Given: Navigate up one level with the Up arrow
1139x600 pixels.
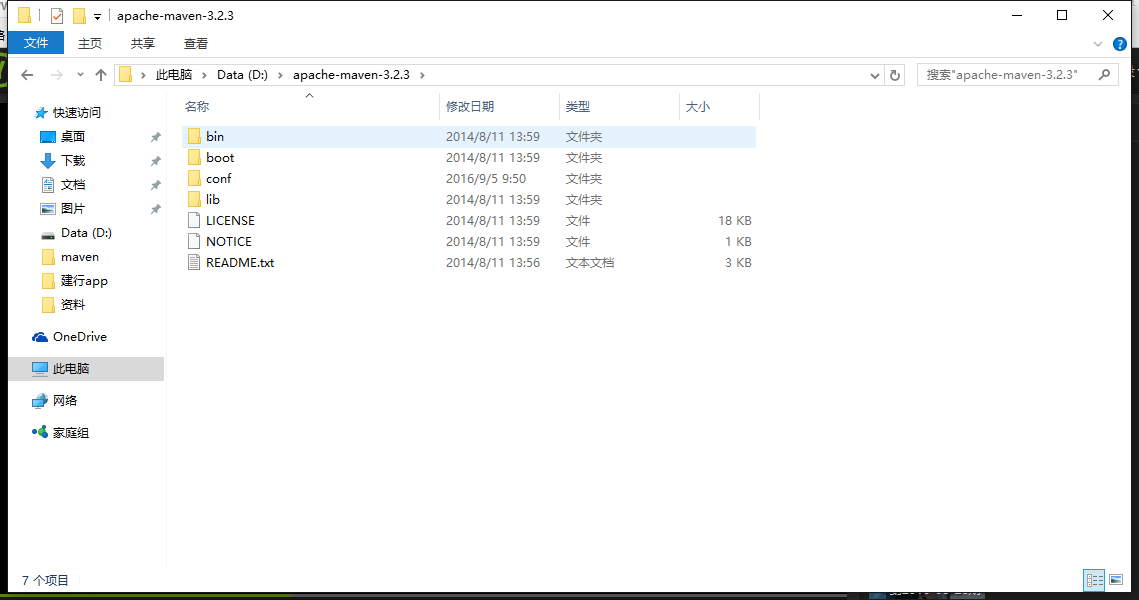Looking at the screenshot, I should pyautogui.click(x=101, y=74).
